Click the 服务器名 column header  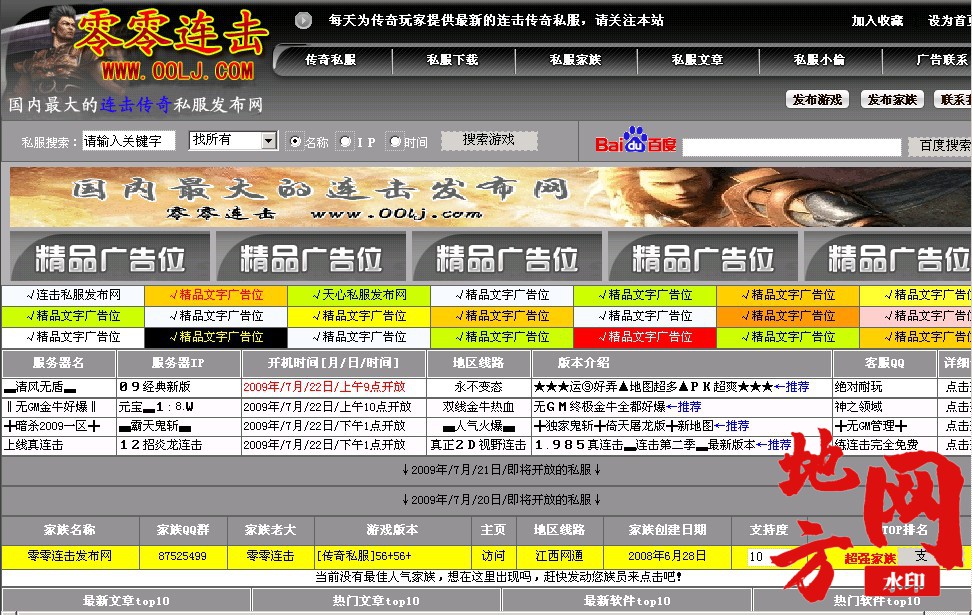point(58,363)
